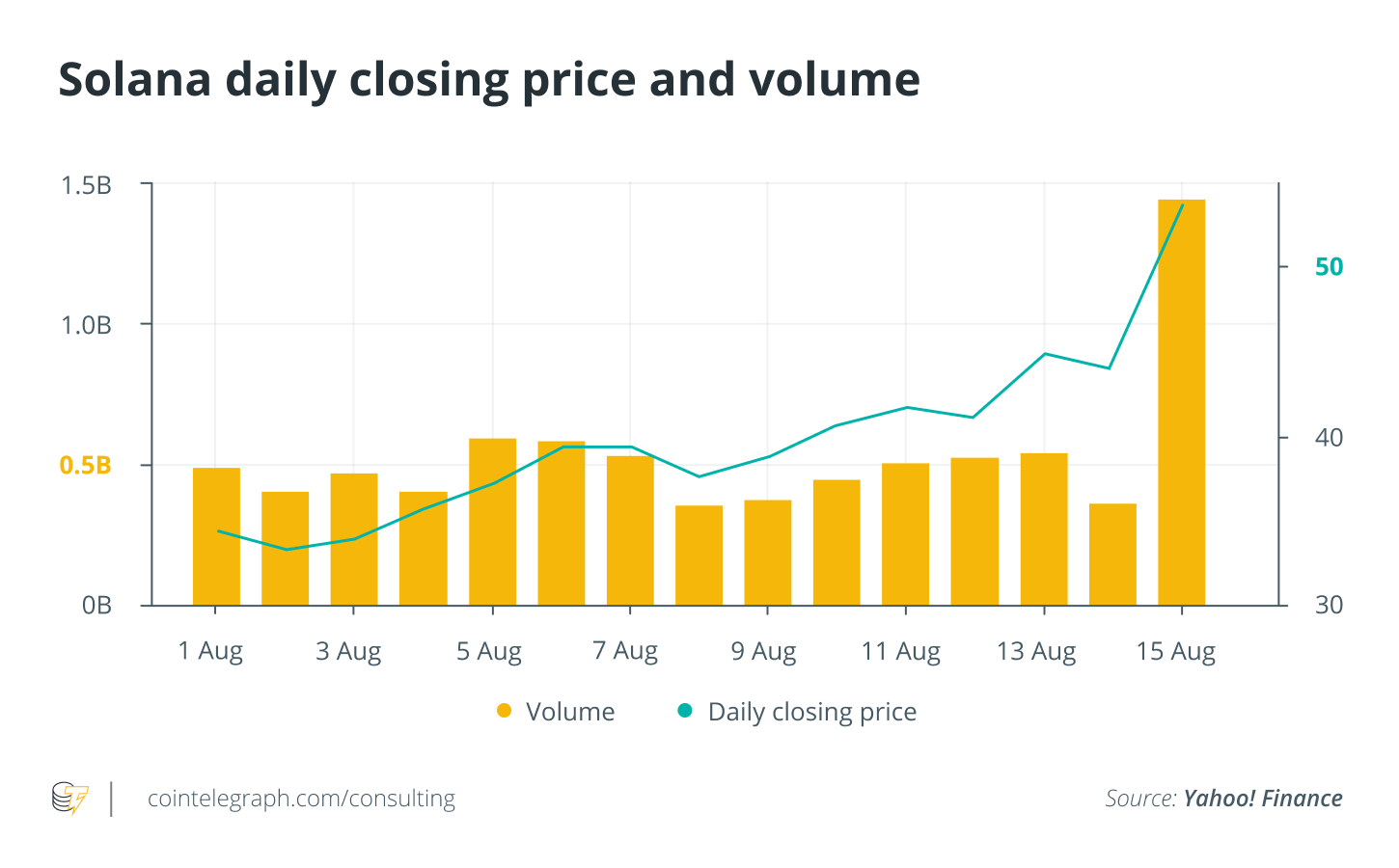Click the Volume legend label
The image size is (1399, 868).
(x=570, y=712)
